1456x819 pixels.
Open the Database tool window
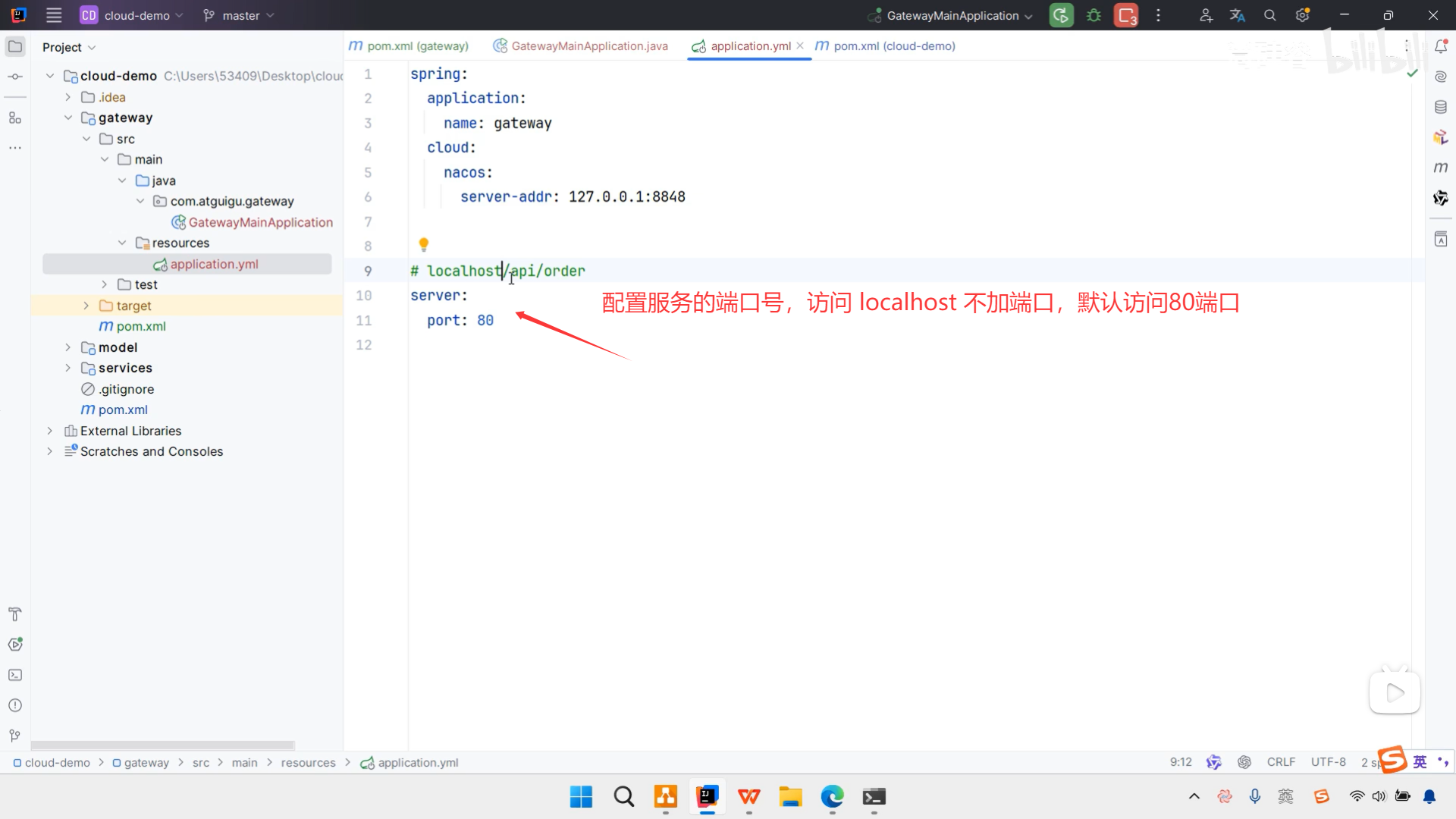[x=1441, y=107]
